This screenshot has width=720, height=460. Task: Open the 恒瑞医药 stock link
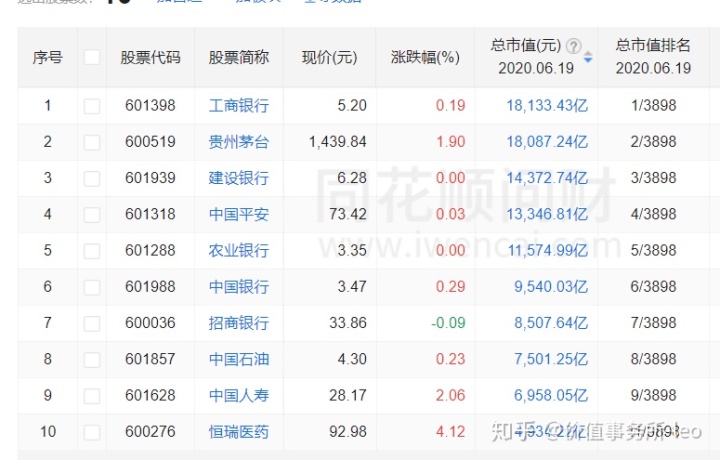(x=239, y=432)
